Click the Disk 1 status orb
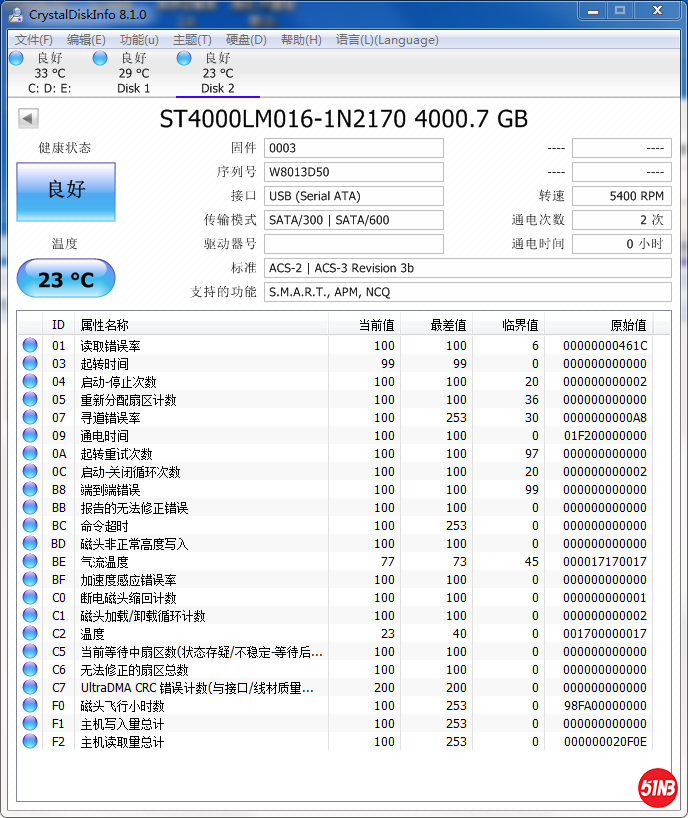Viewport: 688px width, 818px height. point(100,59)
